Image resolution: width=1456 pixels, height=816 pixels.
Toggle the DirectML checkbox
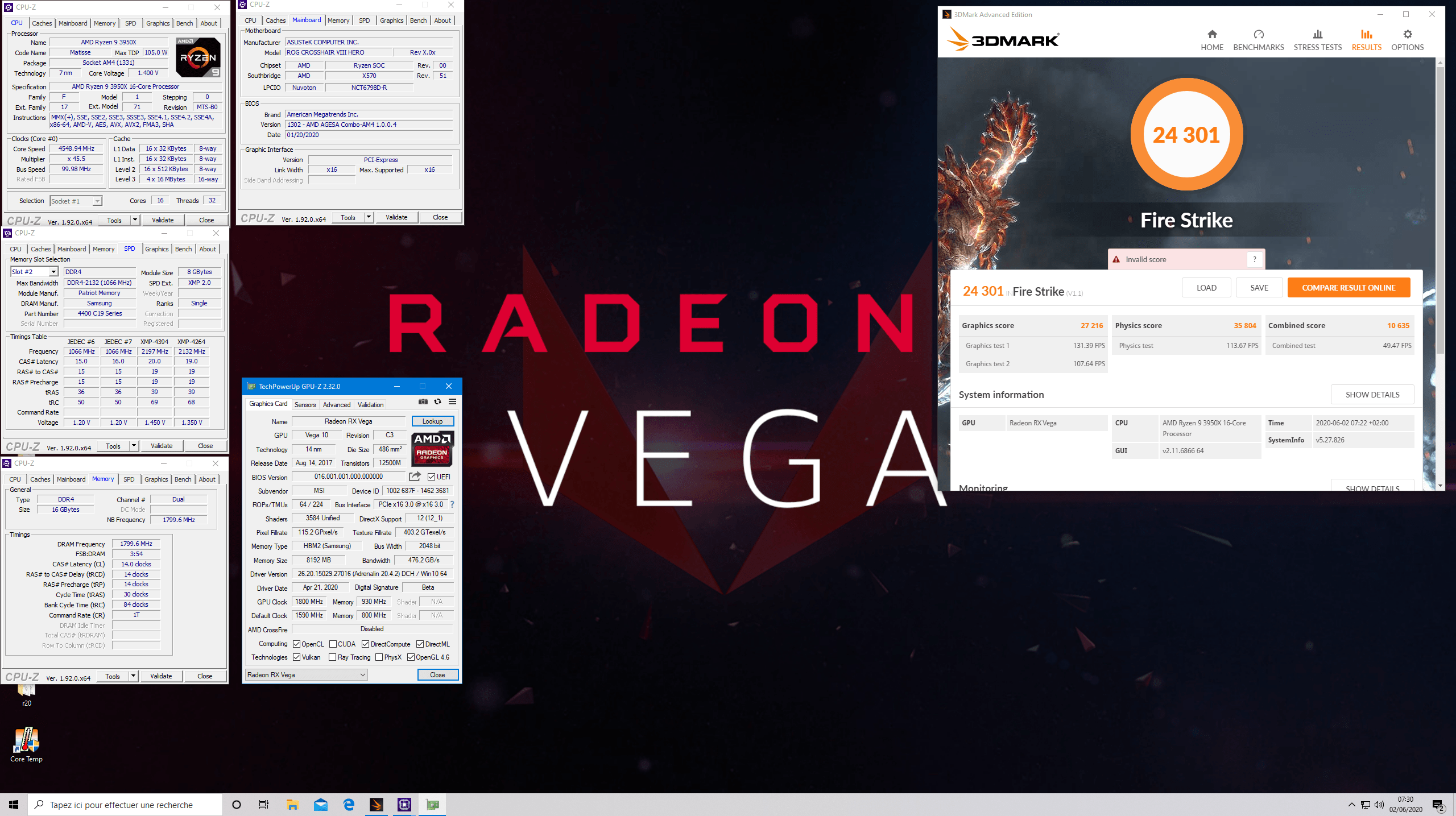[420, 644]
